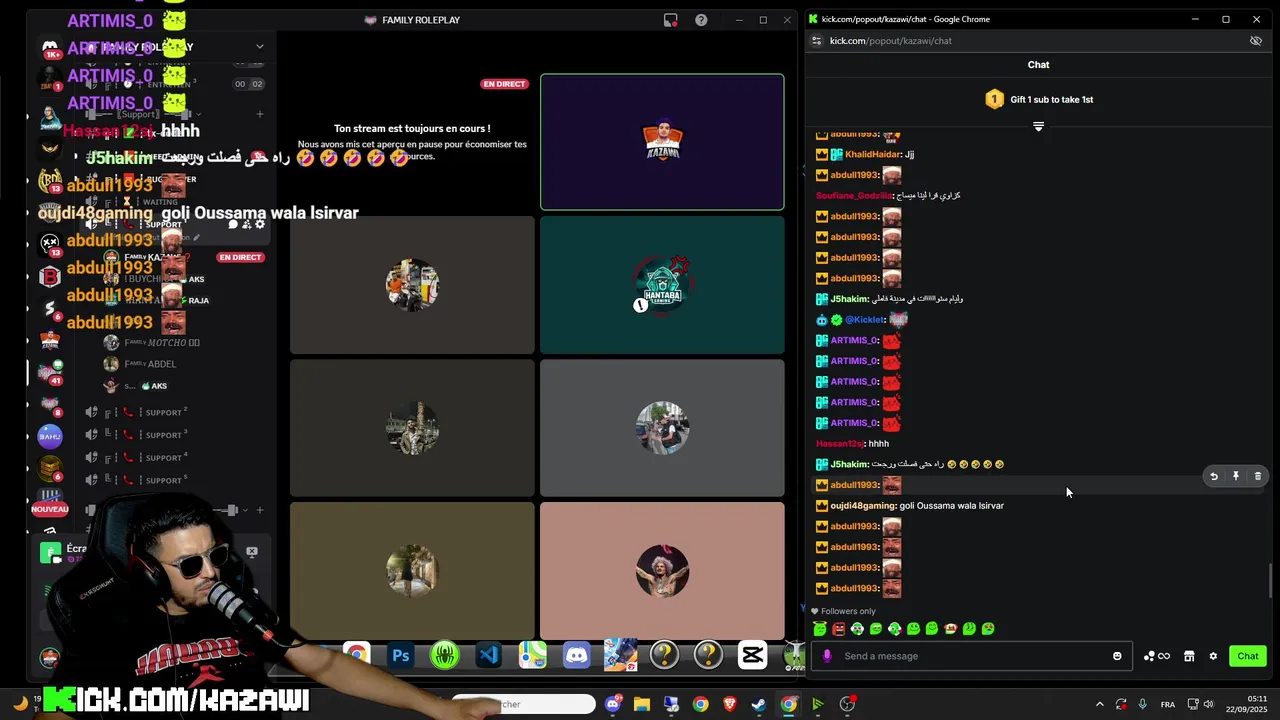Open site information icon beside kick.com URL

coord(816,41)
